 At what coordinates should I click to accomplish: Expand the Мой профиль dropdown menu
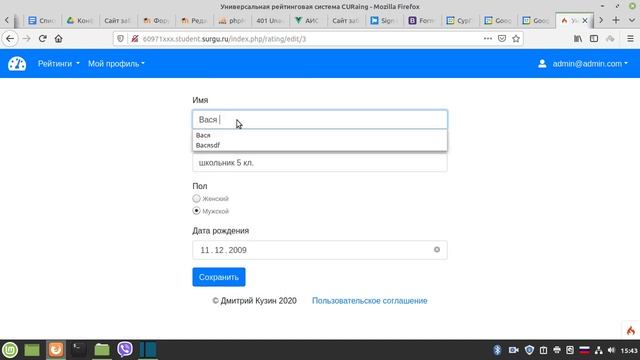[116, 64]
